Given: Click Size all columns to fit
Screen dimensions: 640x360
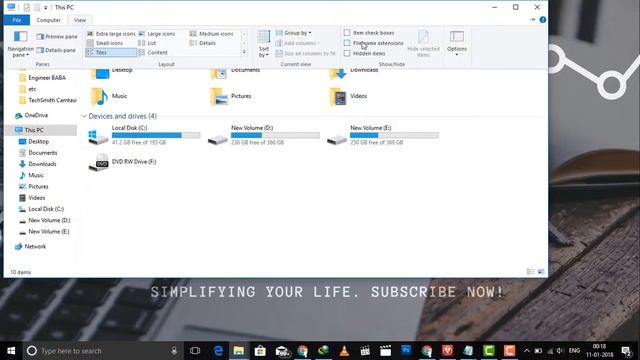Looking at the screenshot, I should tap(305, 53).
